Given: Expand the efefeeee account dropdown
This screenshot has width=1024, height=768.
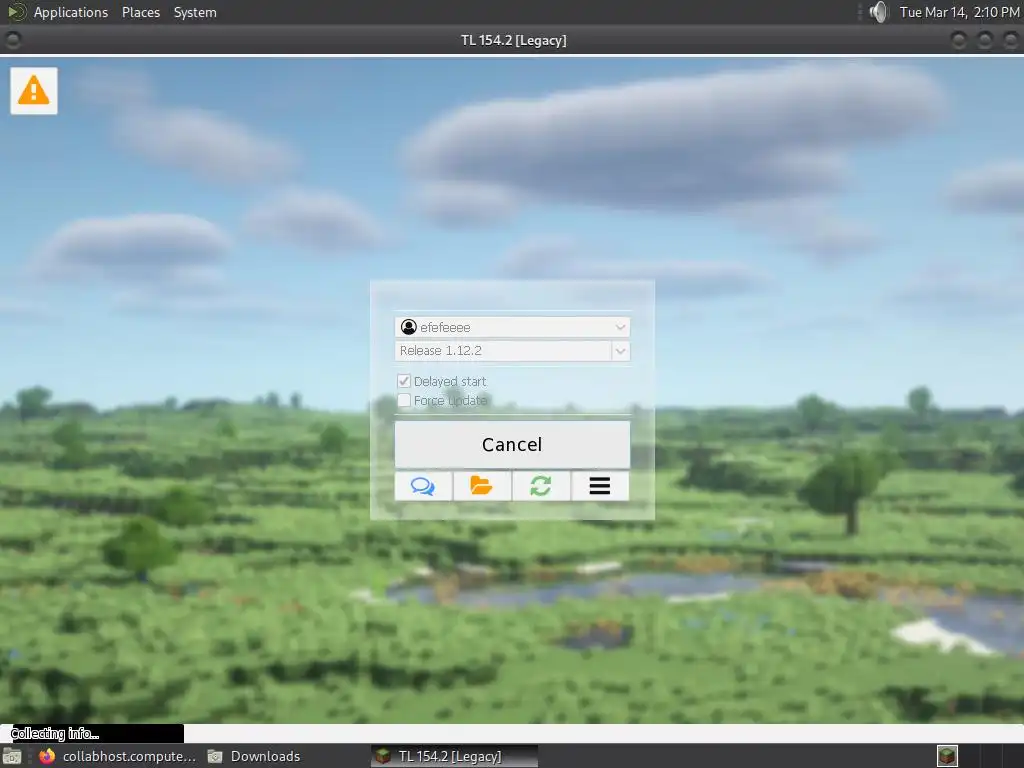Looking at the screenshot, I should coord(620,327).
